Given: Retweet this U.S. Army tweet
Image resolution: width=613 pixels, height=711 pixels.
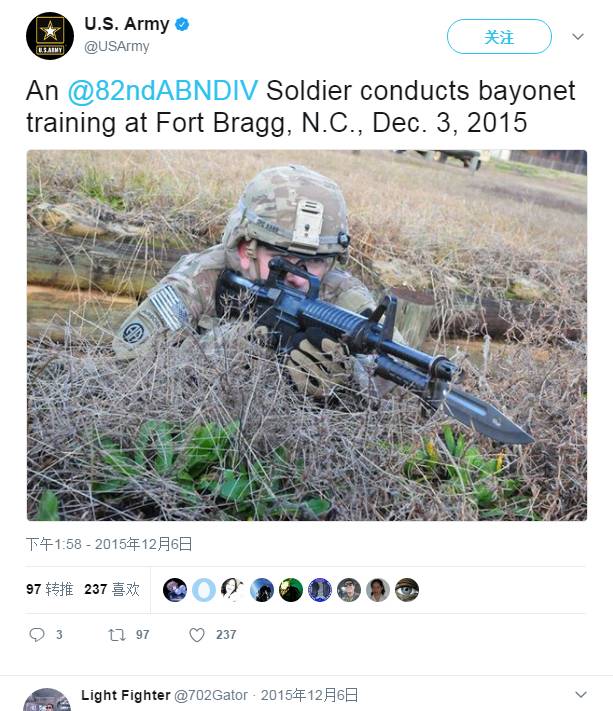Looking at the screenshot, I should pos(116,635).
